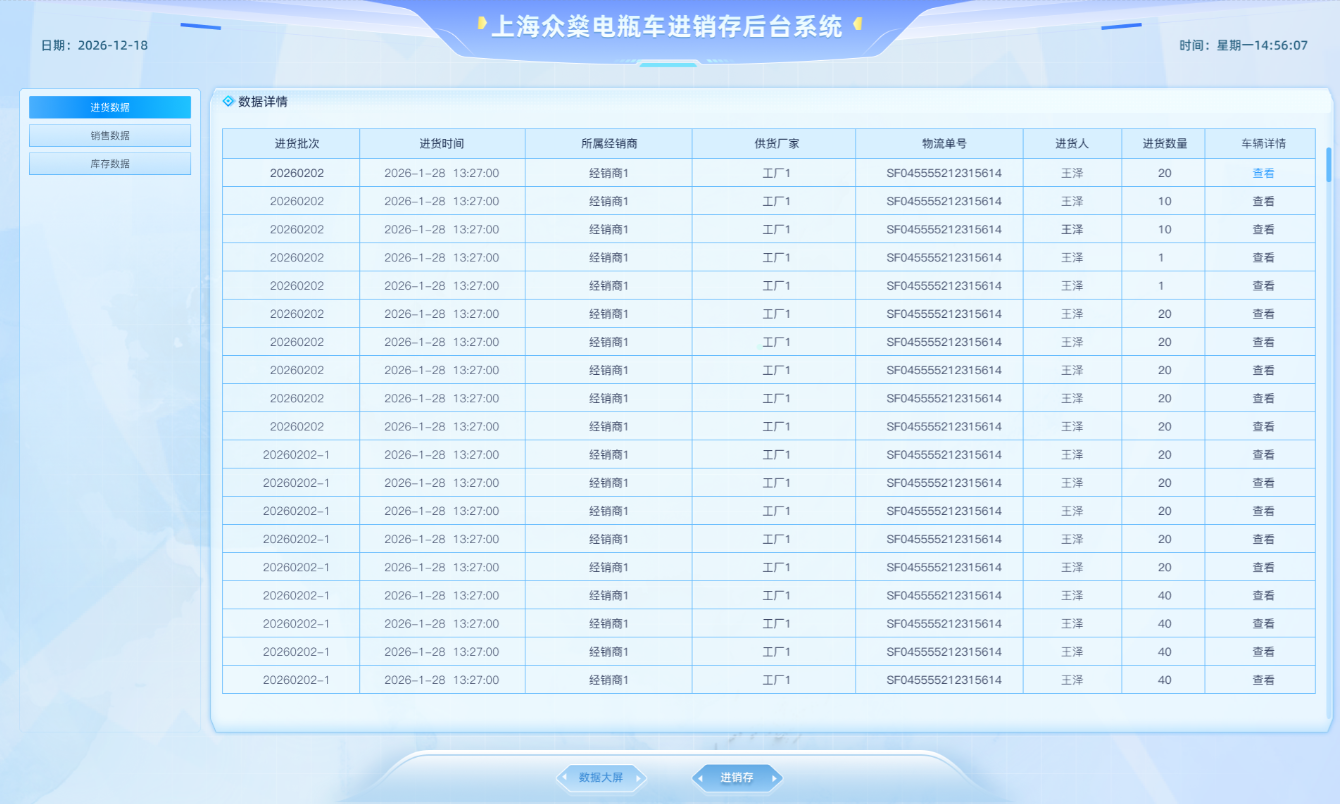Select 进货数据 in the left sidebar
This screenshot has height=804, width=1340.
pyautogui.click(x=110, y=107)
